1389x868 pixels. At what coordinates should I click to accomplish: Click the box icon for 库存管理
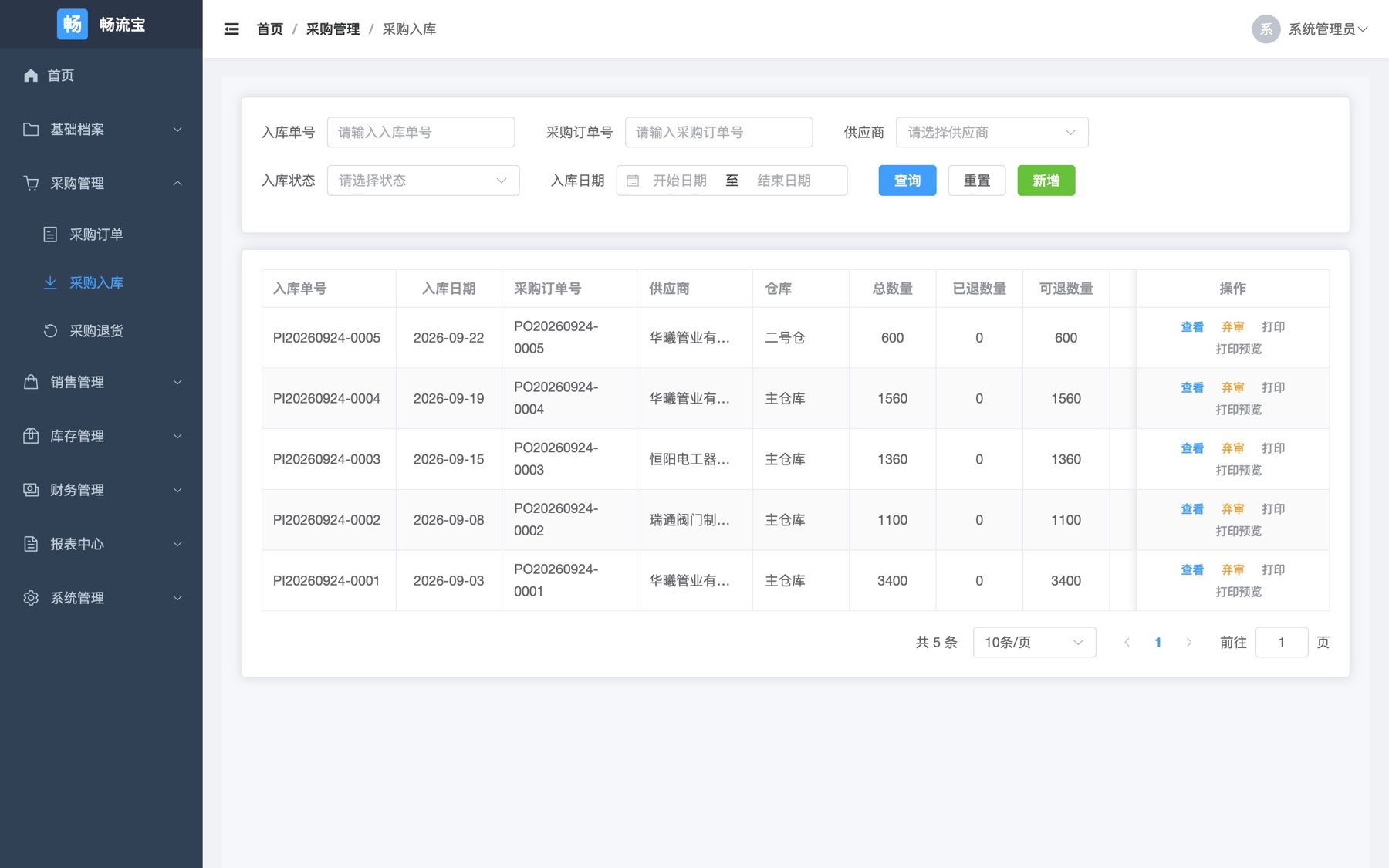tap(31, 436)
